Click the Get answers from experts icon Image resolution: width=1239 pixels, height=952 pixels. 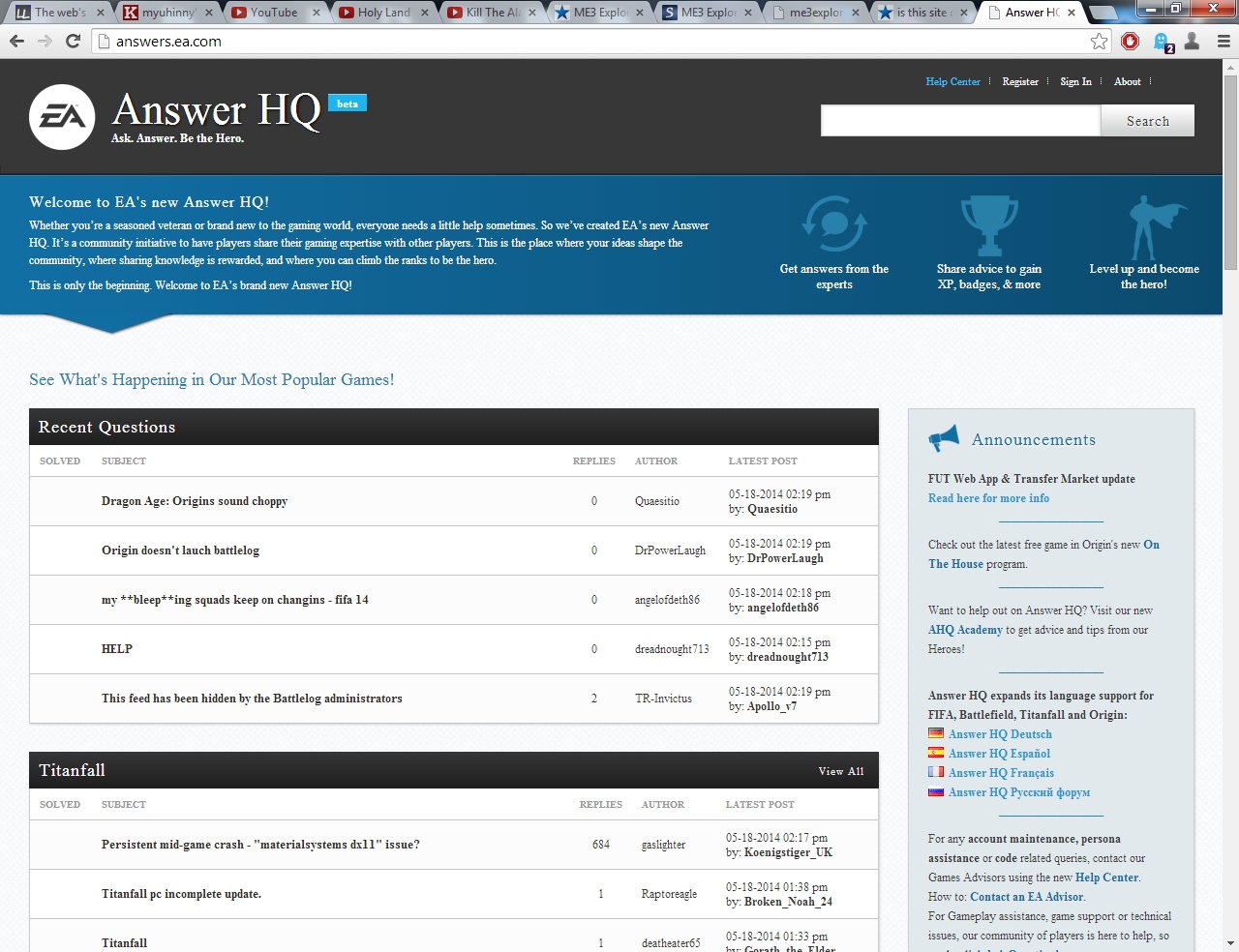tap(833, 225)
